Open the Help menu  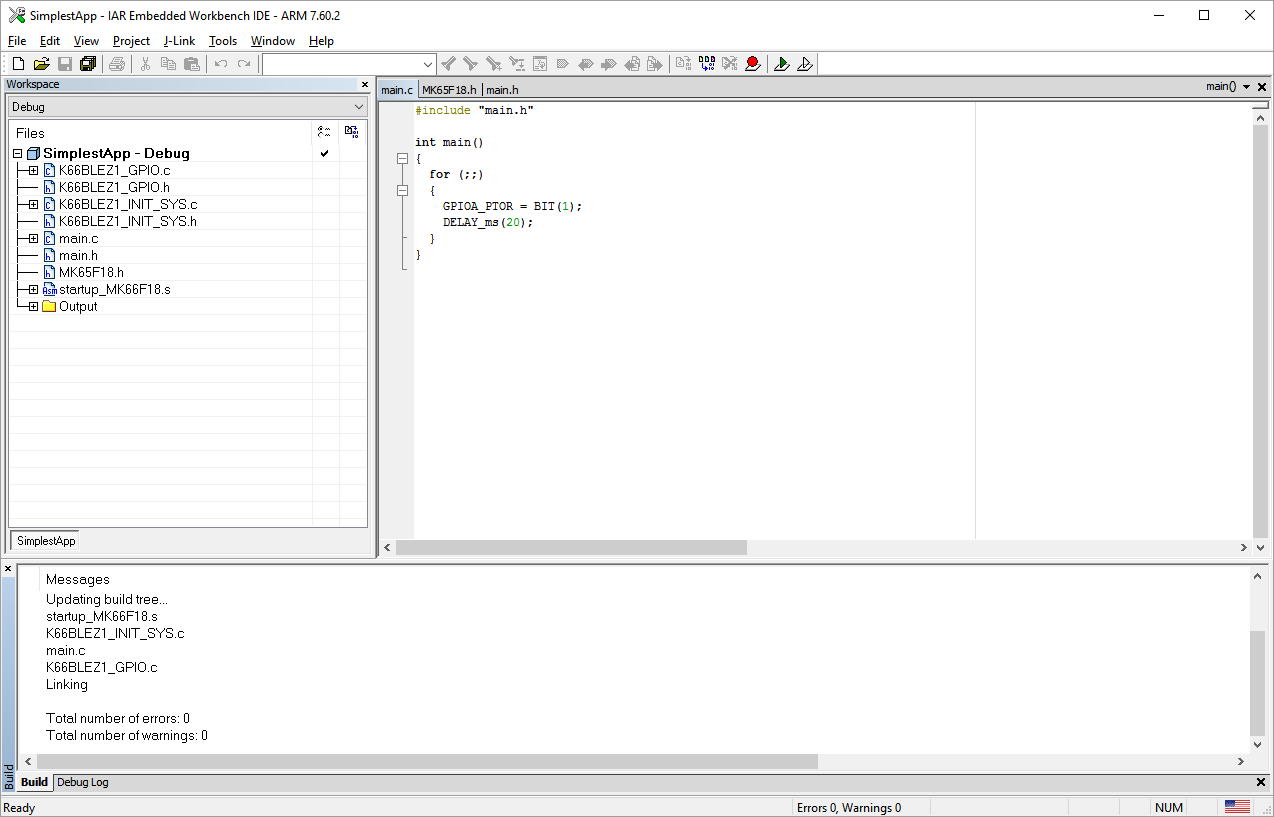pyautogui.click(x=321, y=41)
